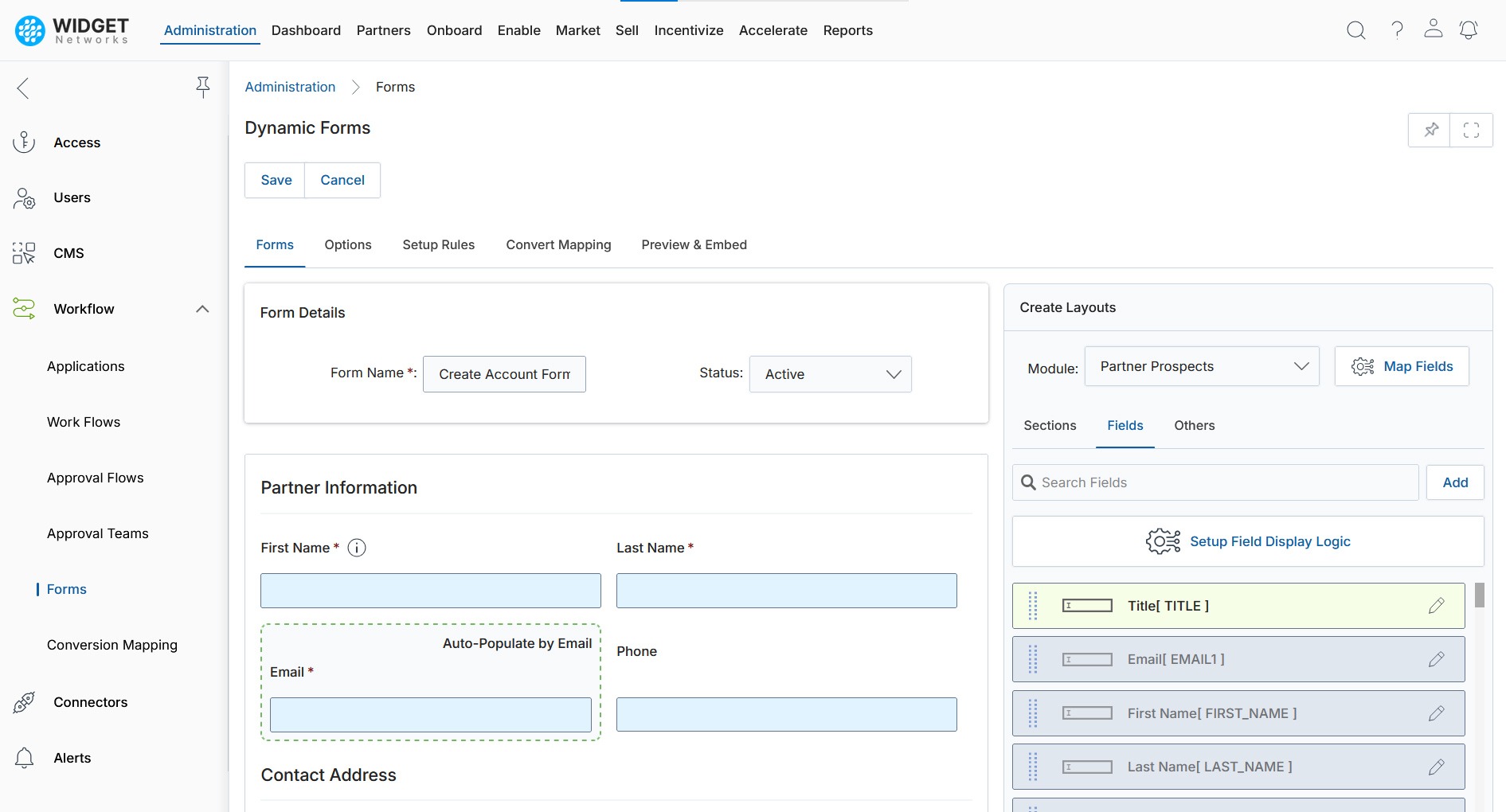The image size is (1506, 812).
Task: Open the Sell menu
Action: 627,30
